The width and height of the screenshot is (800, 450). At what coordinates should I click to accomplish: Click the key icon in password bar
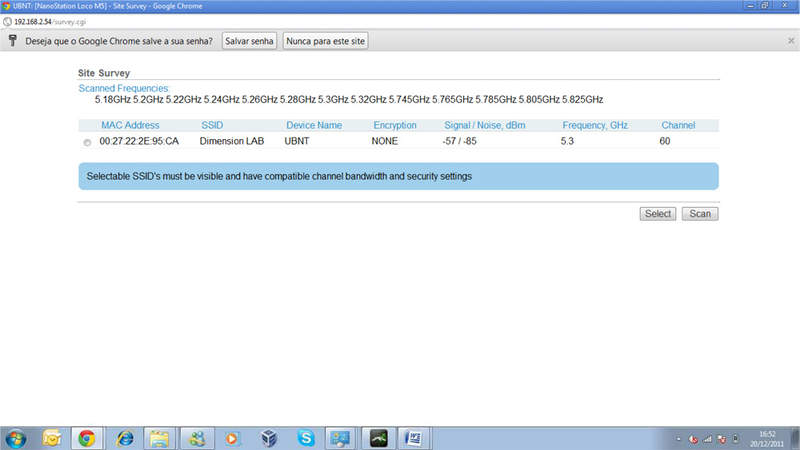(x=13, y=41)
